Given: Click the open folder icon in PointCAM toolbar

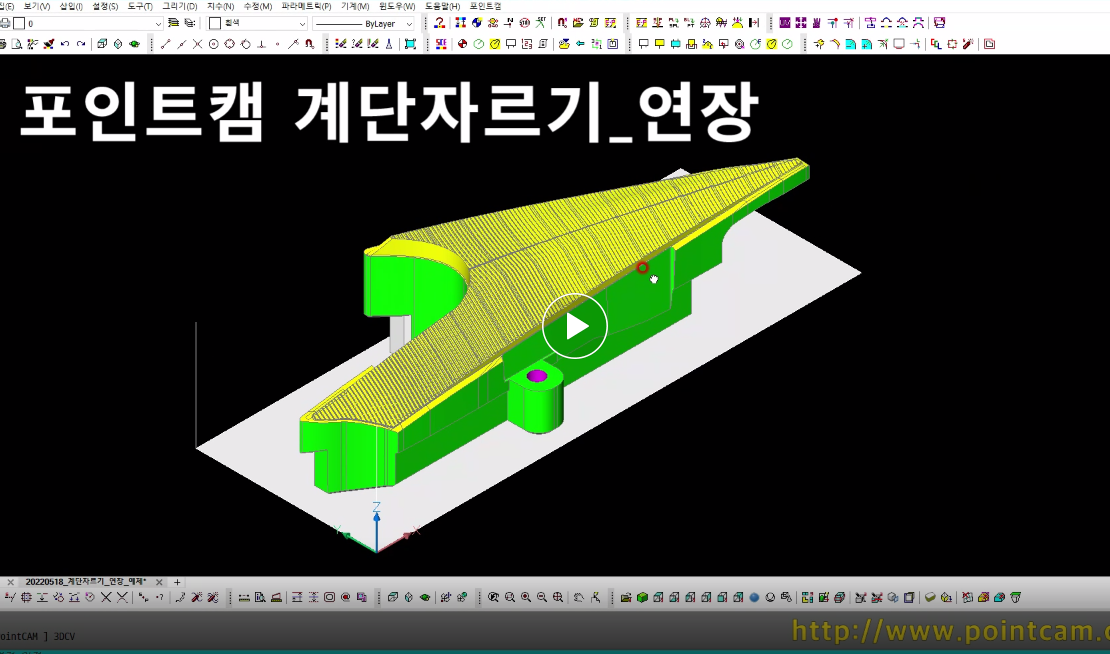Looking at the screenshot, I should tap(578, 23).
